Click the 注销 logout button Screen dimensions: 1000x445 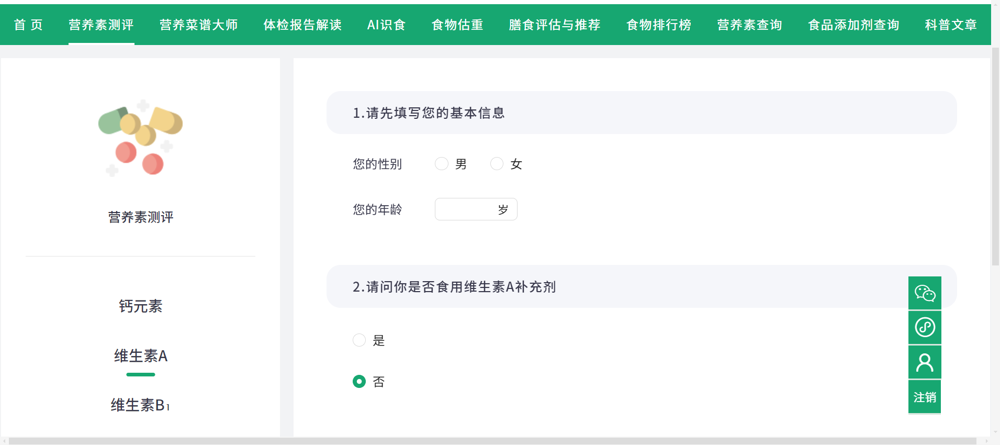tap(924, 397)
